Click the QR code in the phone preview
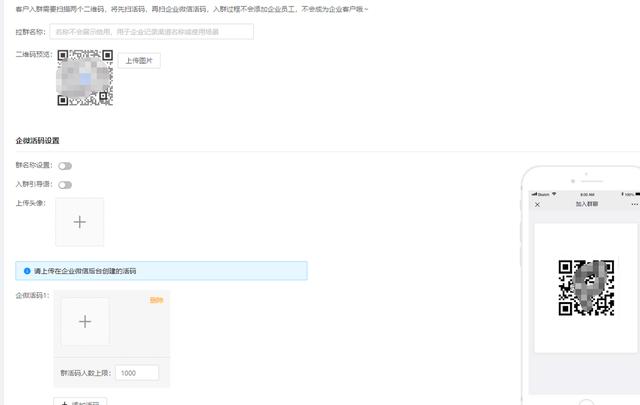This screenshot has width=640, height=405. 586,288
